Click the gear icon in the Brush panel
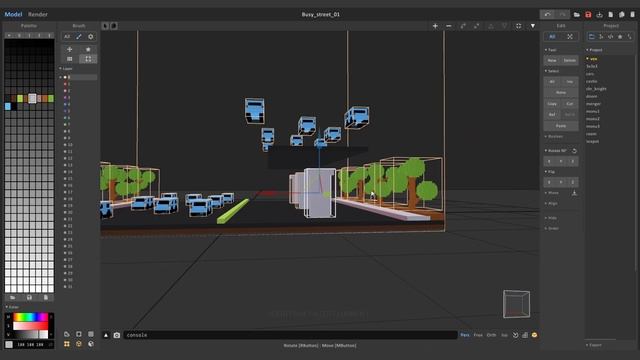Screen dimensions: 640x360 pyautogui.click(x=91, y=37)
